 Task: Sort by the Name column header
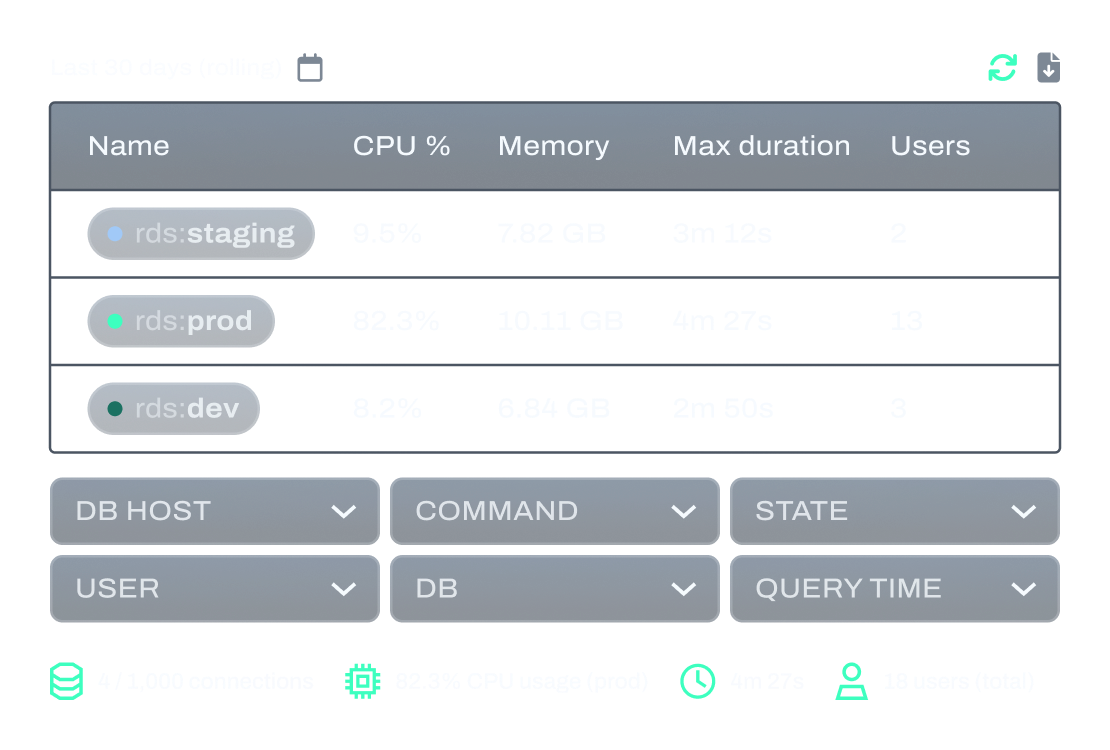tap(129, 146)
